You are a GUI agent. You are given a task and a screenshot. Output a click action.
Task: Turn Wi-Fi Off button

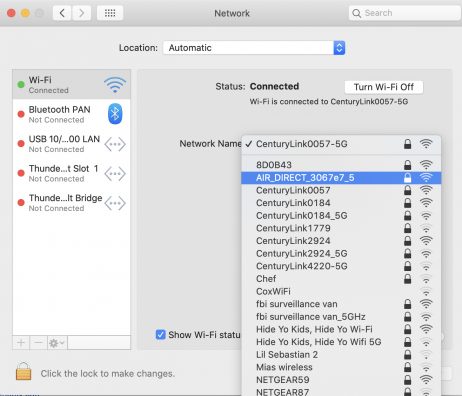tap(384, 87)
